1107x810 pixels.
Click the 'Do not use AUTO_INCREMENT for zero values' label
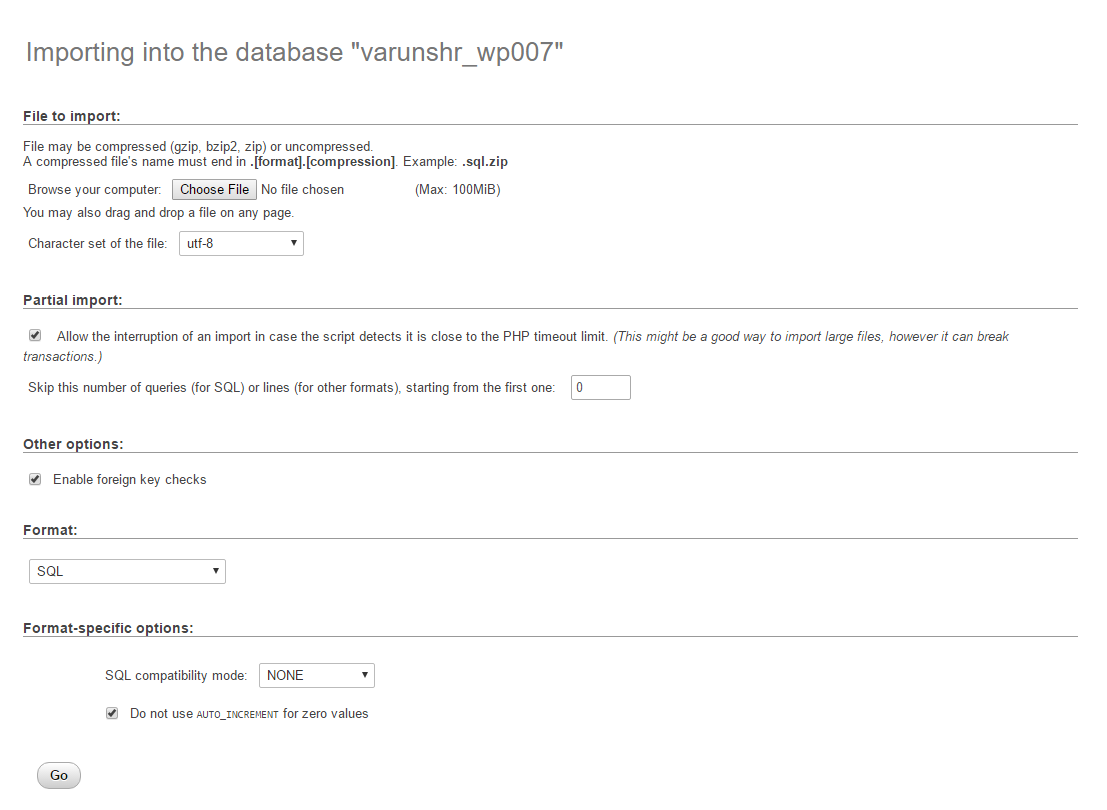coord(249,714)
